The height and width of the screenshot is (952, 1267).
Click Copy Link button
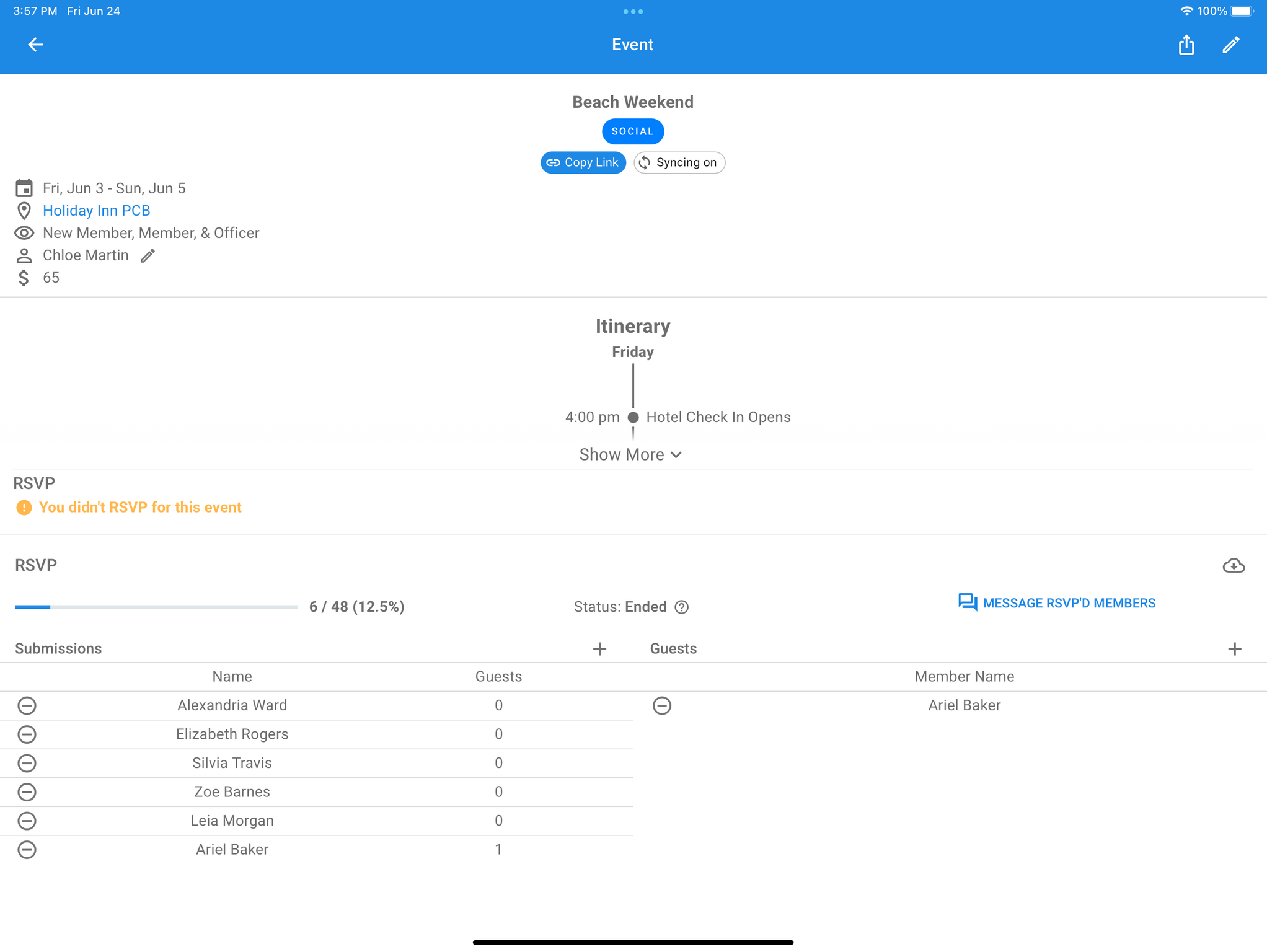(x=583, y=162)
